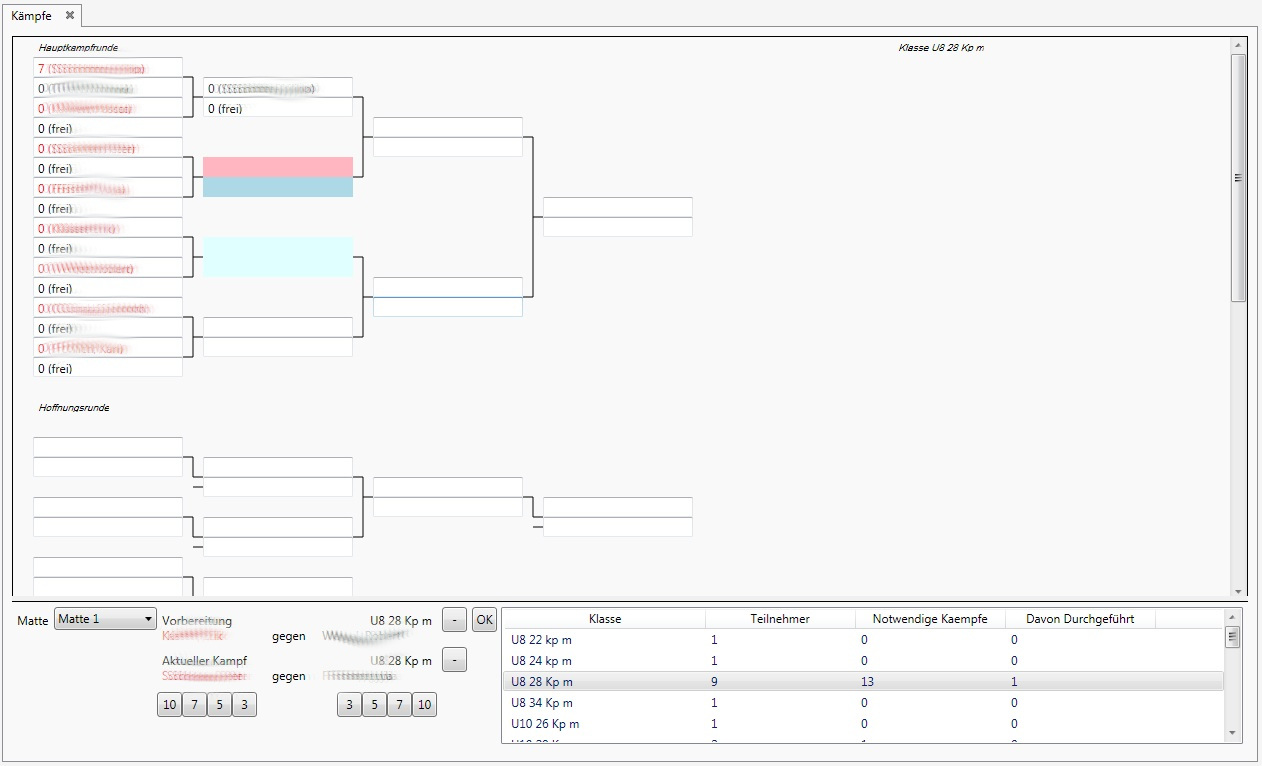
Task: Sort by Teilnehmer column header
Action: (780, 619)
